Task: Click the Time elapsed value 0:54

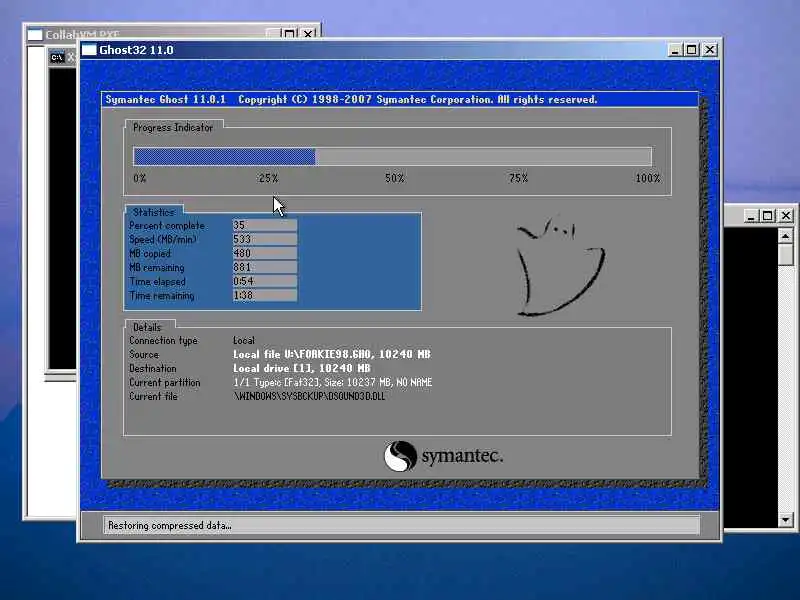Action: click(265, 281)
